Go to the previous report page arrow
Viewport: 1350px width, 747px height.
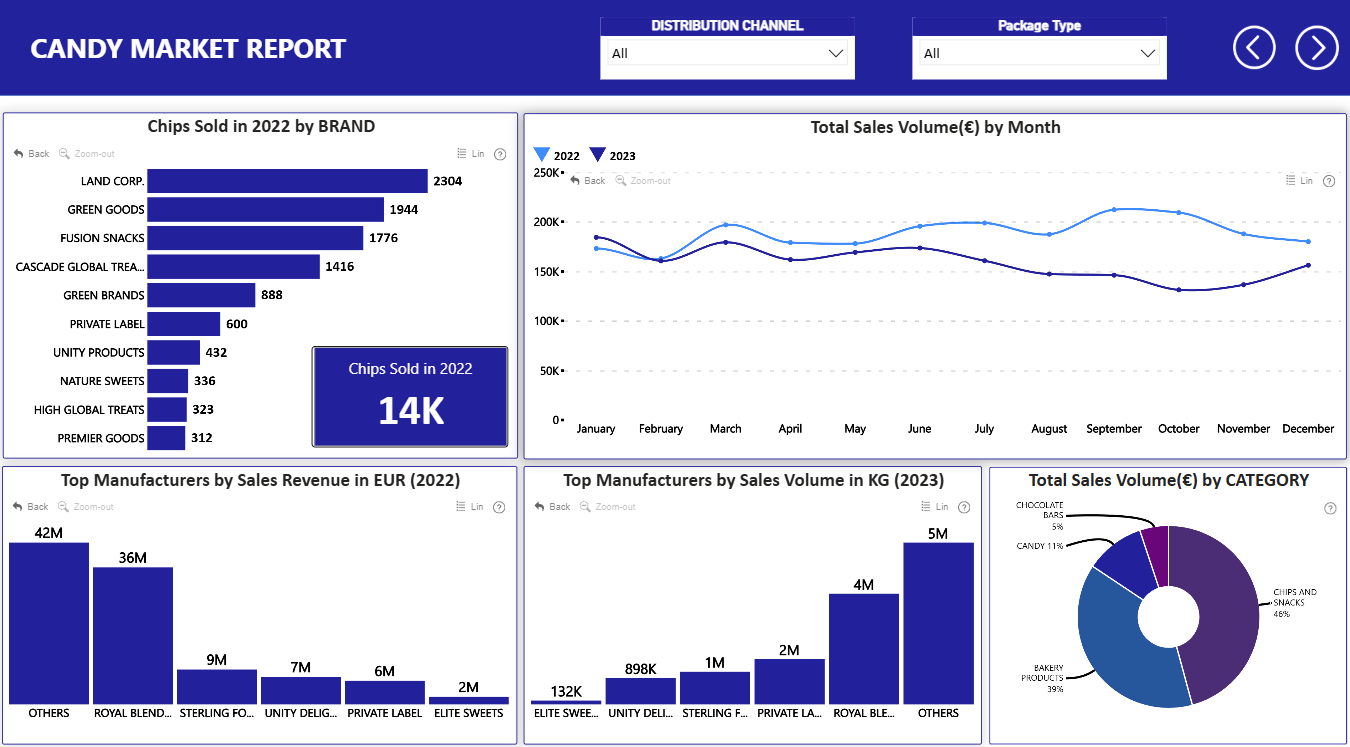1254,47
